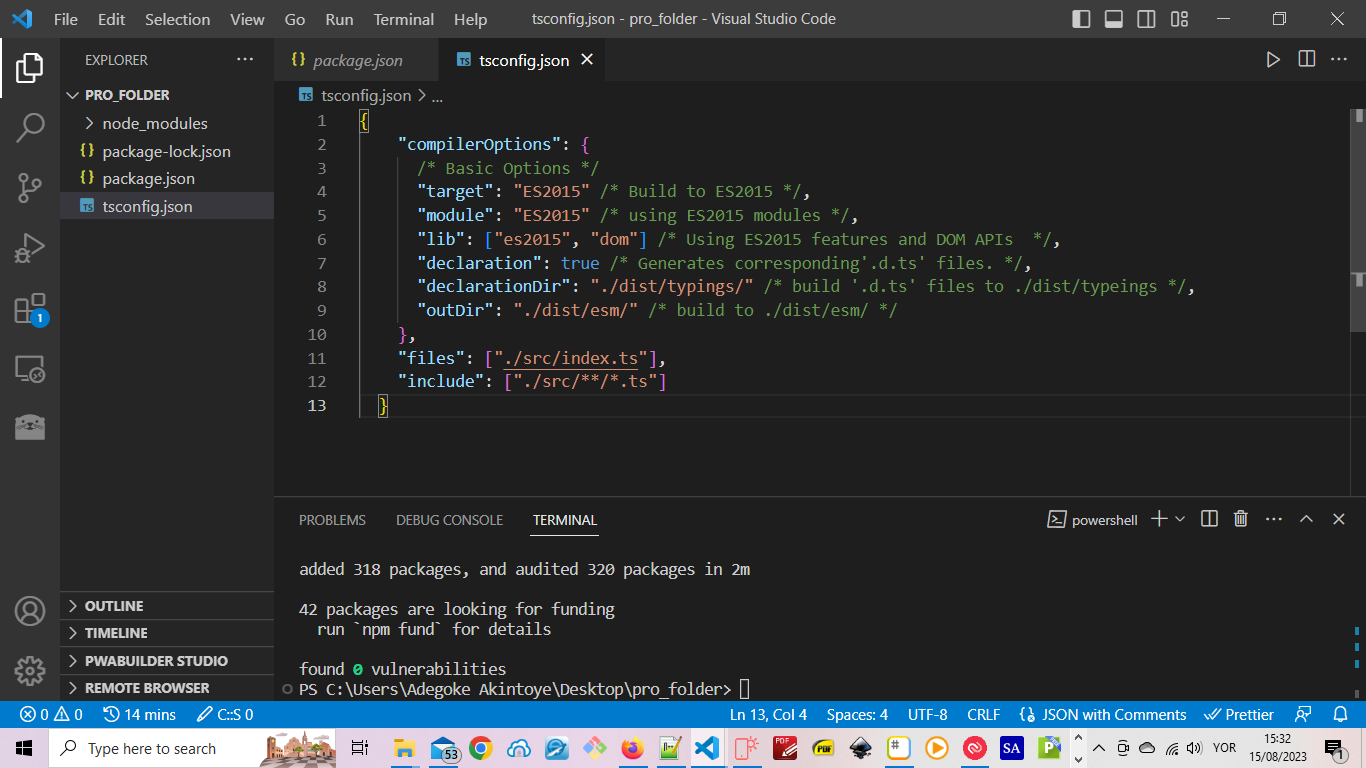
Task: Expand the node_modules folder
Action: pyautogui.click(x=154, y=124)
